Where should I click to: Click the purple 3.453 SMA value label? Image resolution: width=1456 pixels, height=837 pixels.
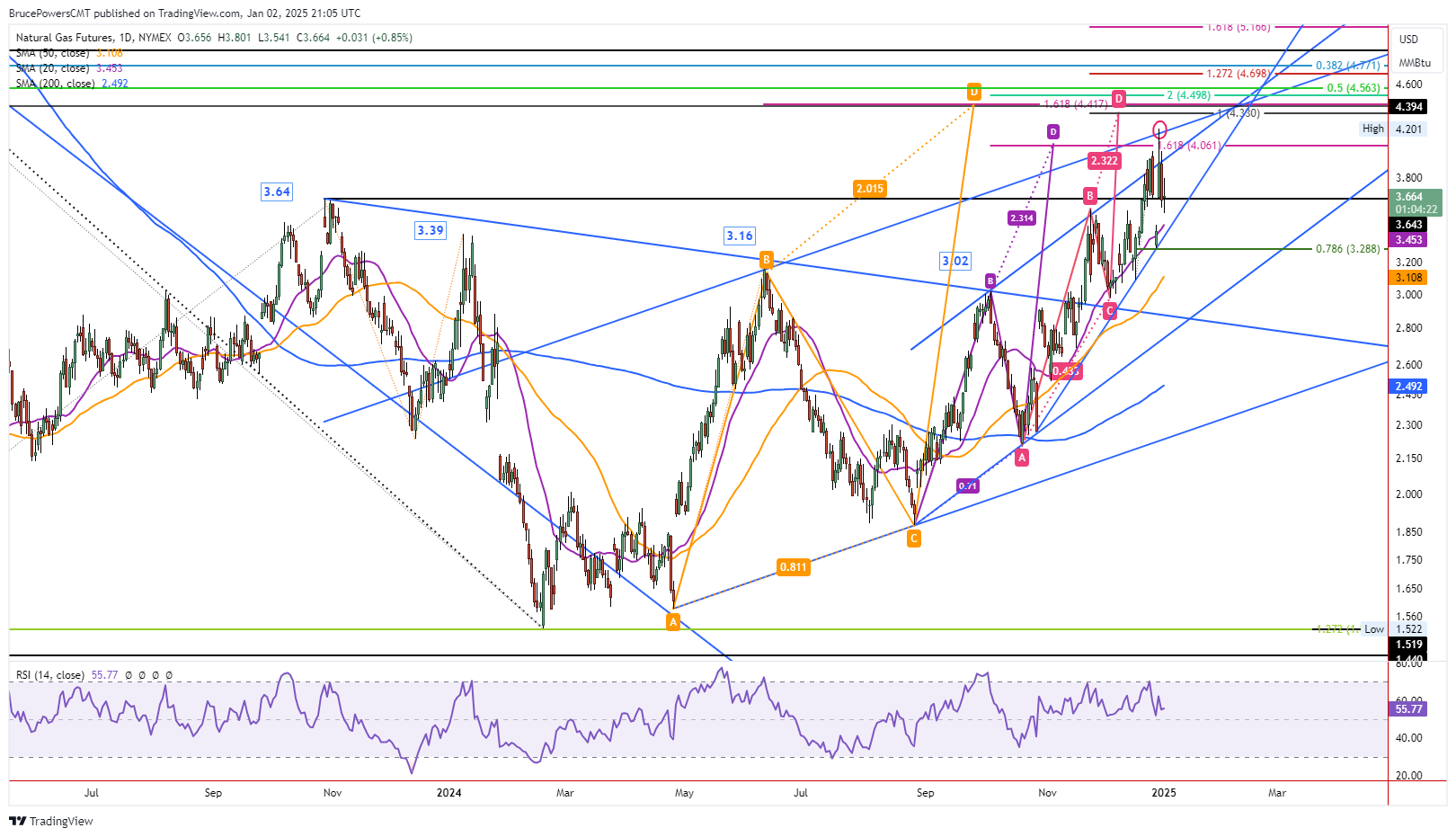1408,240
